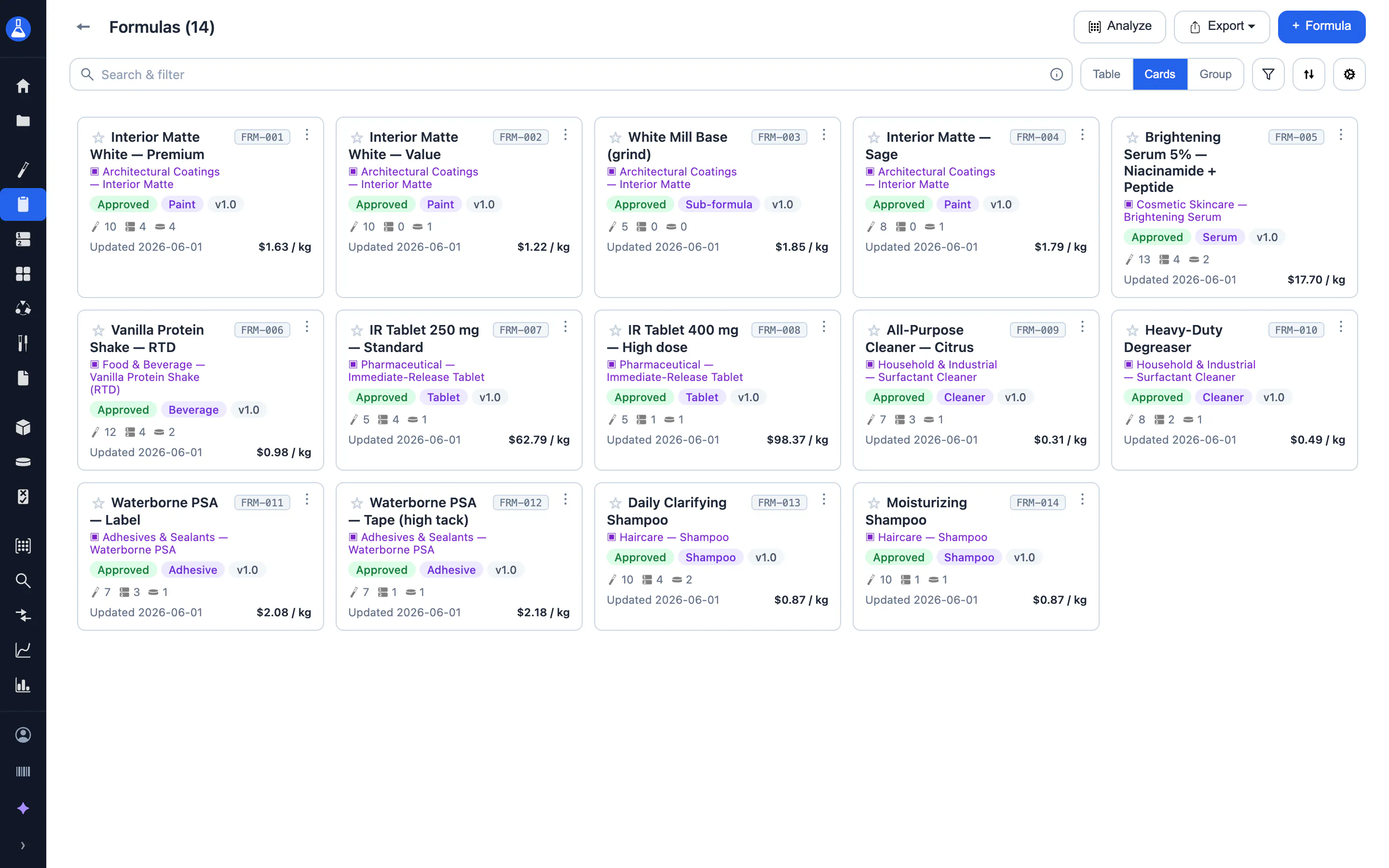Open the Export dropdown
This screenshot has height=868, width=1389.
pos(1221,27)
